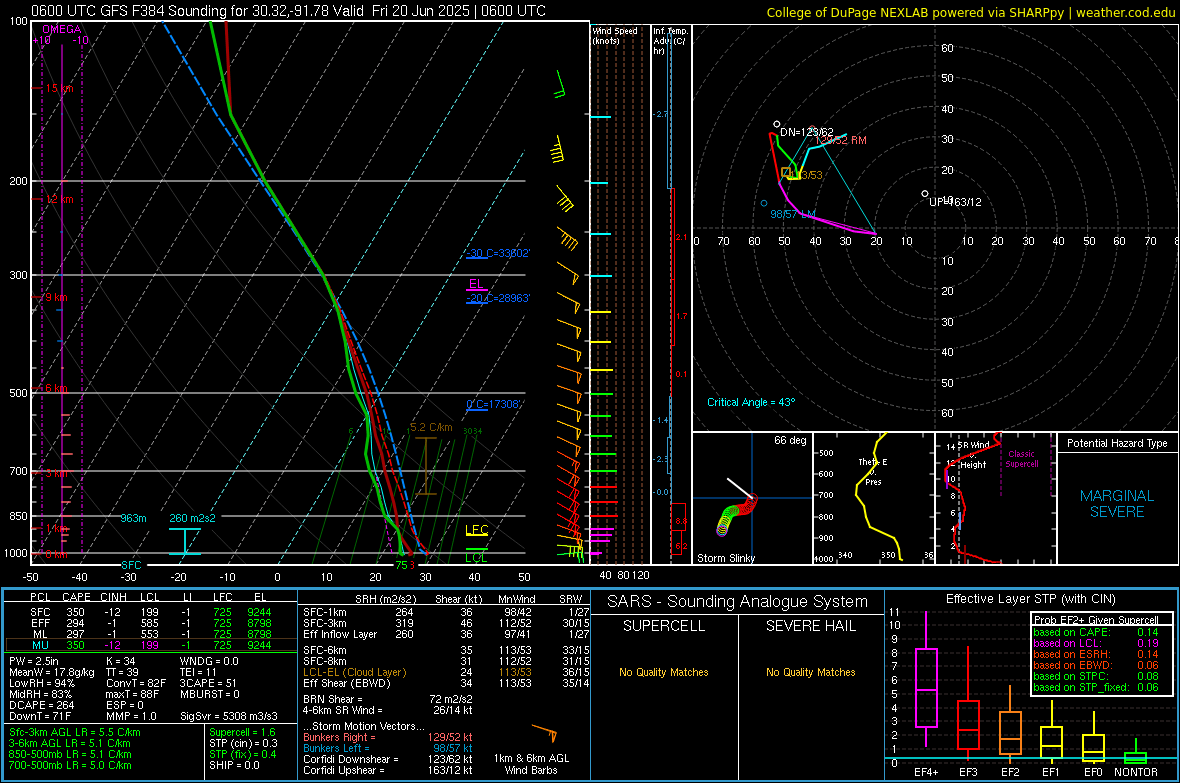The height and width of the screenshot is (783, 1180).
Task: Click the 5.2 C/km lapse rate label
Action: (x=431, y=427)
